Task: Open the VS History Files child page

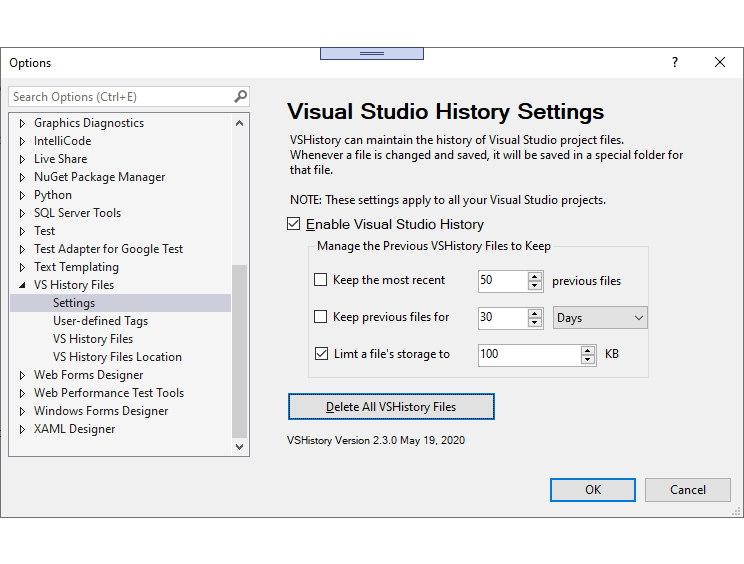Action: coord(93,339)
